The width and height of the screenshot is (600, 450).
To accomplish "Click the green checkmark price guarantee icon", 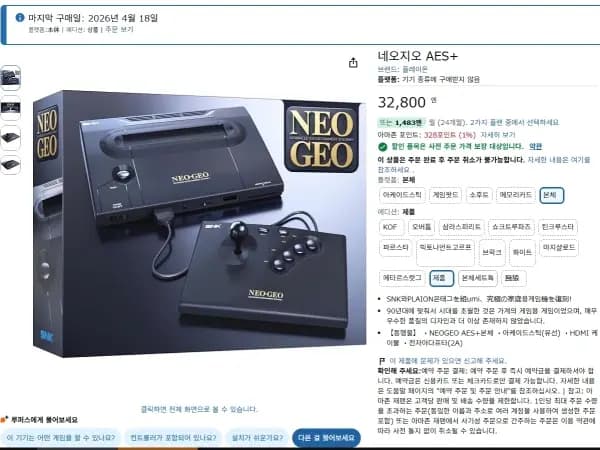I will tap(382, 147).
